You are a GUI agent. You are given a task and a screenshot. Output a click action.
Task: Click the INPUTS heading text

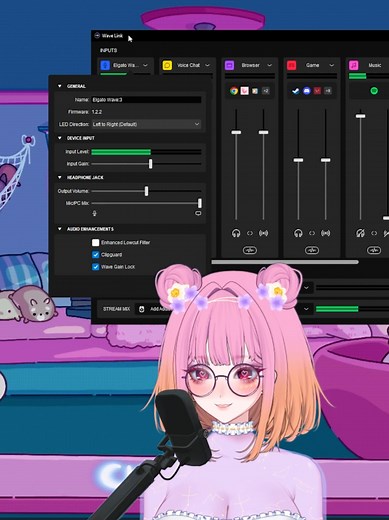pyautogui.click(x=108, y=50)
